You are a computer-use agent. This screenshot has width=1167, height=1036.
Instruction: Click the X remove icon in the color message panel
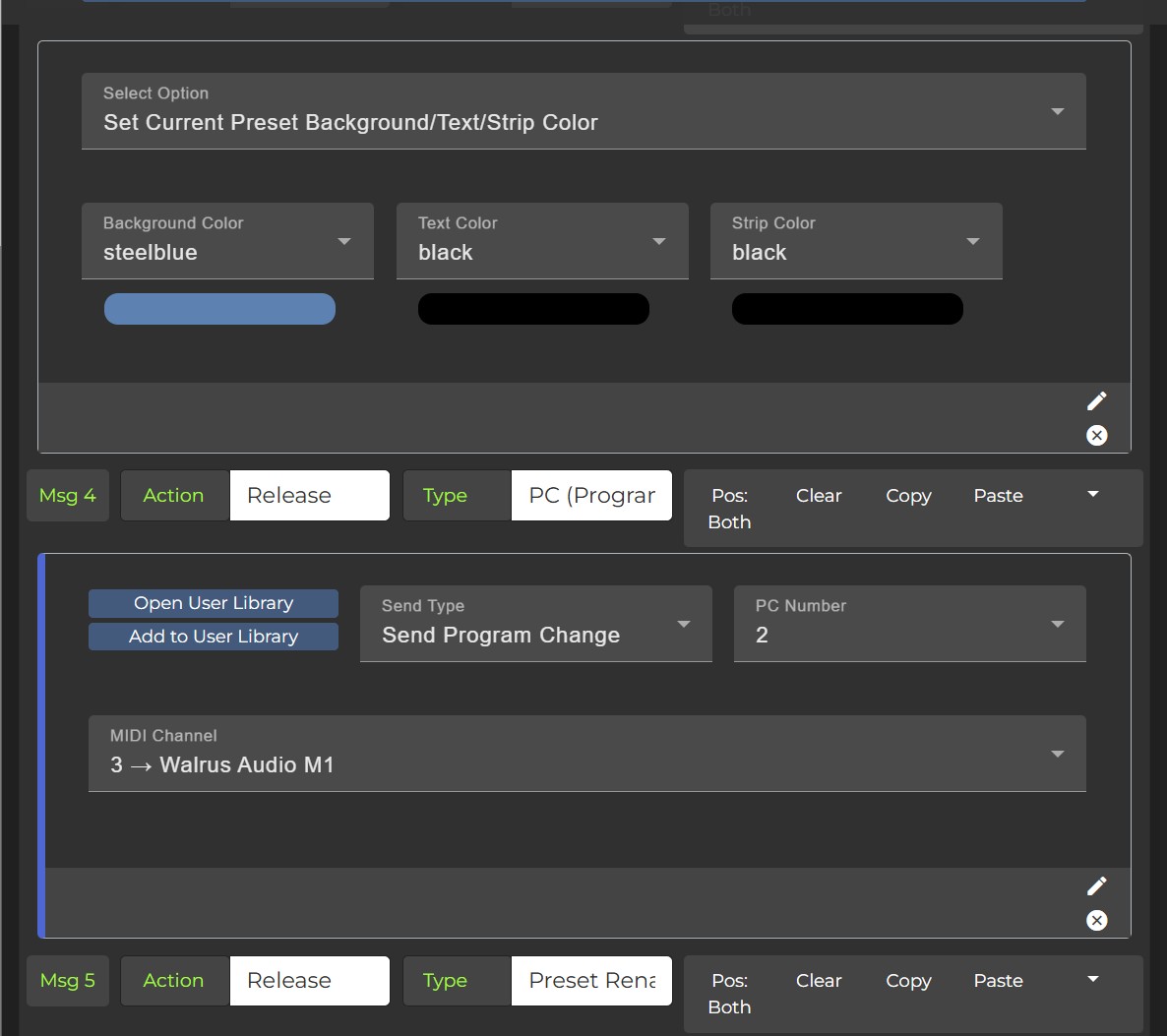[x=1096, y=436]
